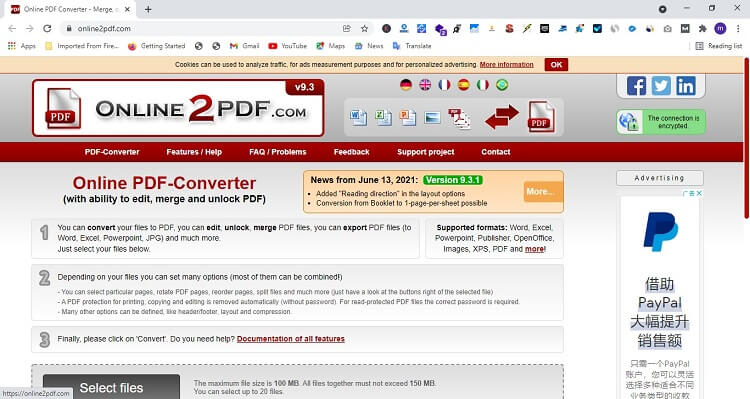Image resolution: width=750 pixels, height=399 pixels.
Task: Accept cookies with OK button
Action: 556,65
